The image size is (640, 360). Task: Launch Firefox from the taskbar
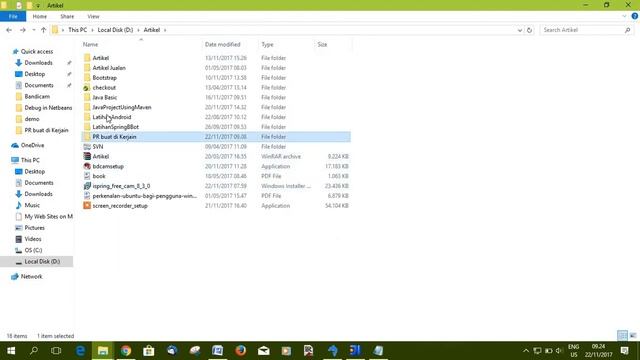pos(240,351)
